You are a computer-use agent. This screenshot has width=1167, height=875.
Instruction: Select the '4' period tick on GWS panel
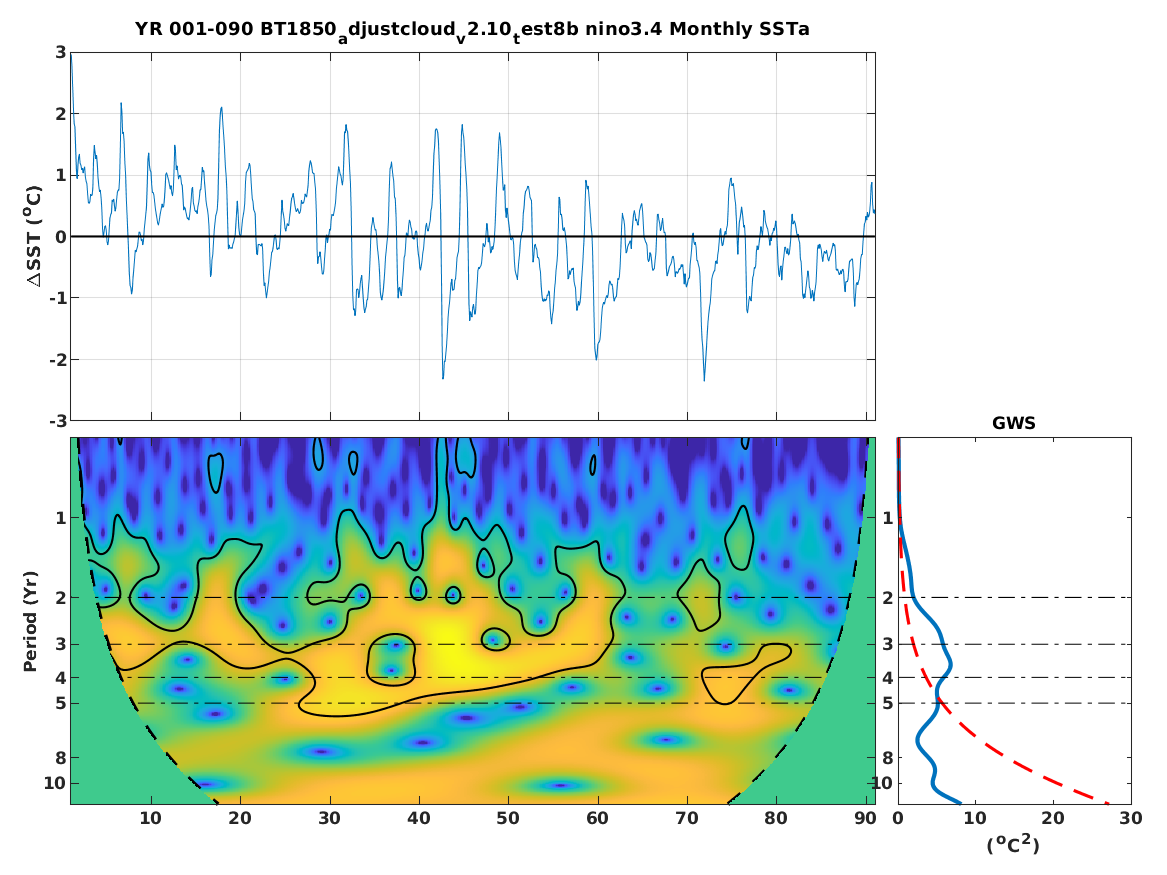(888, 678)
